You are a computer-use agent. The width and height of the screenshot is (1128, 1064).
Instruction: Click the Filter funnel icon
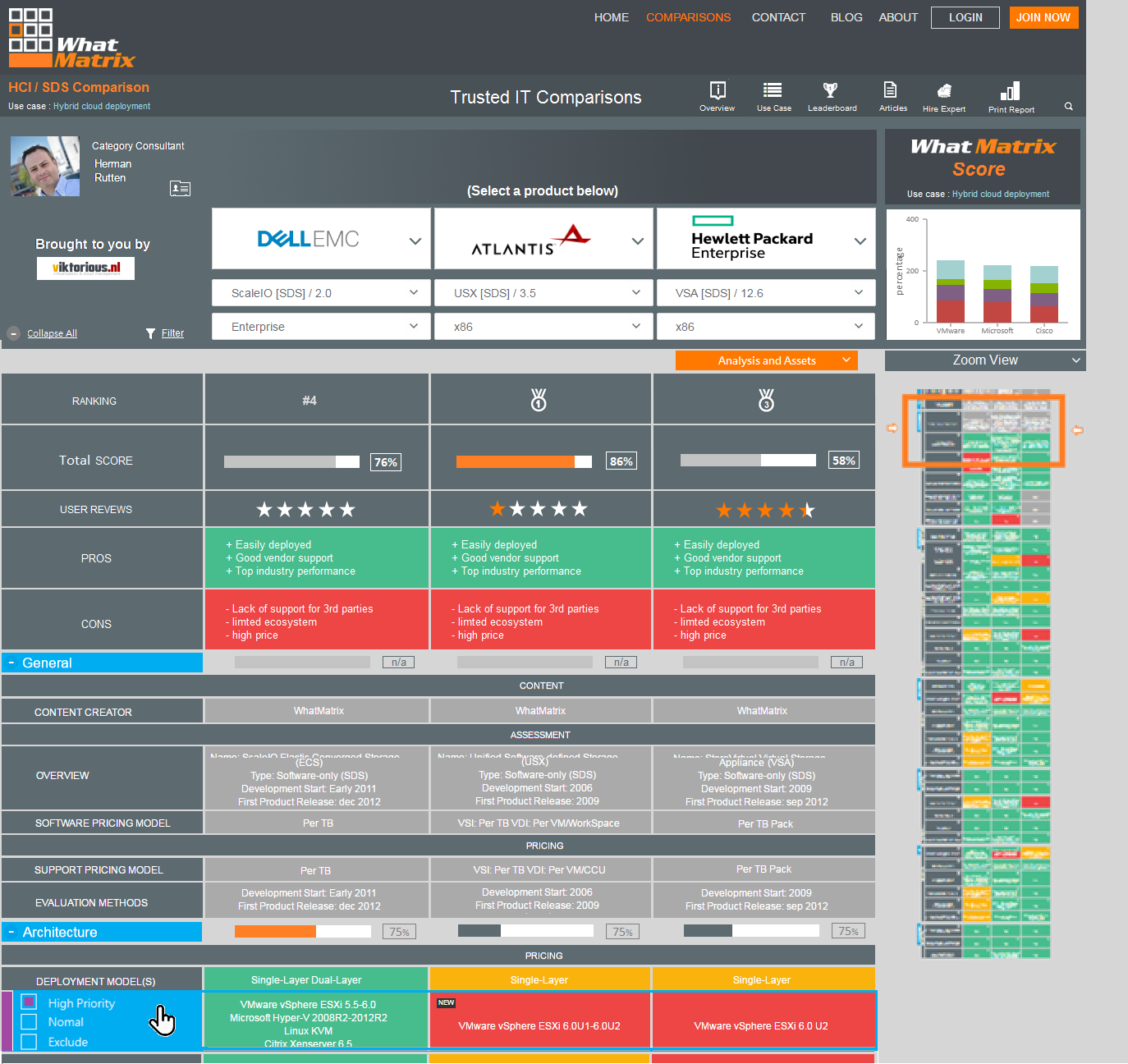(150, 333)
